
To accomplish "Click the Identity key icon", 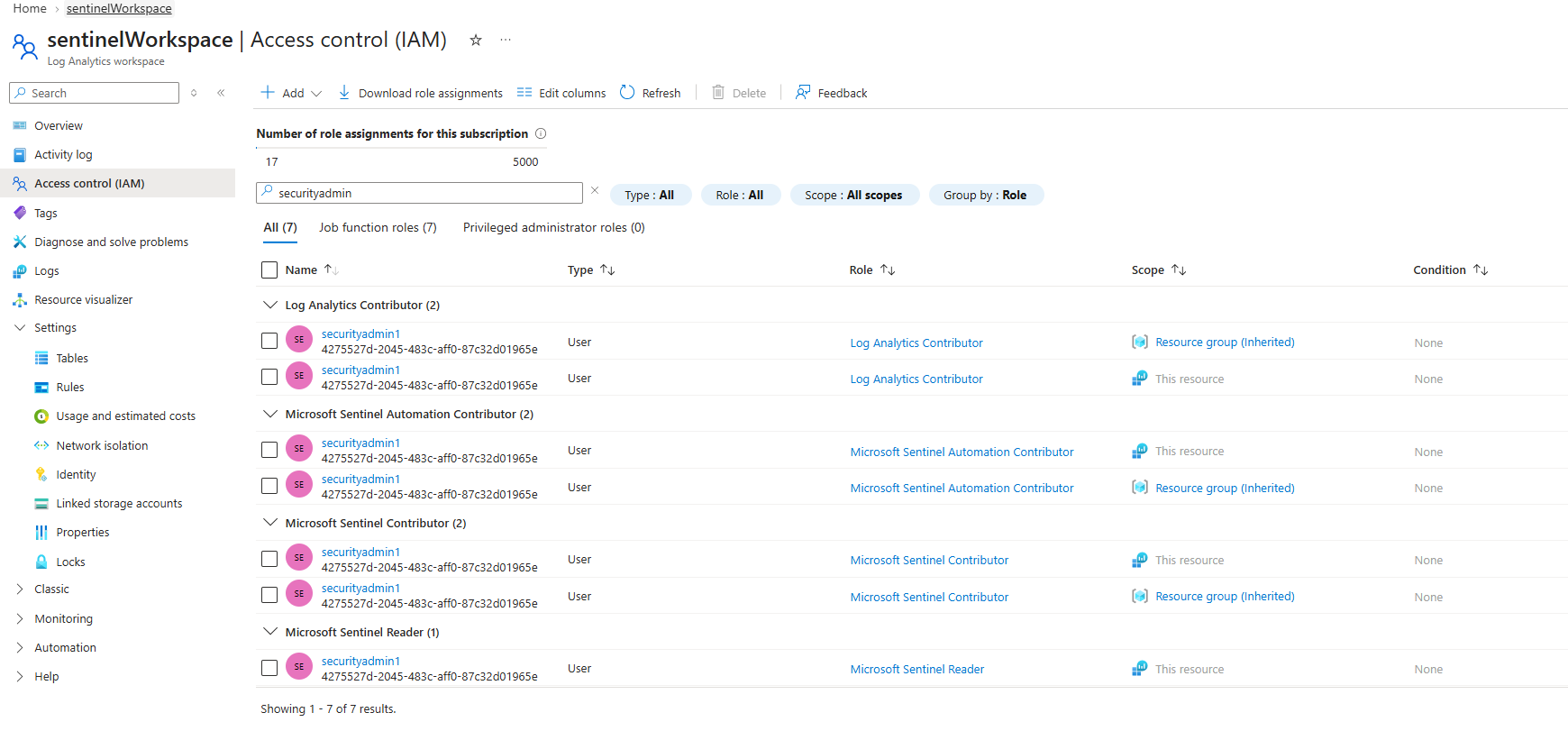I will (x=41, y=474).
